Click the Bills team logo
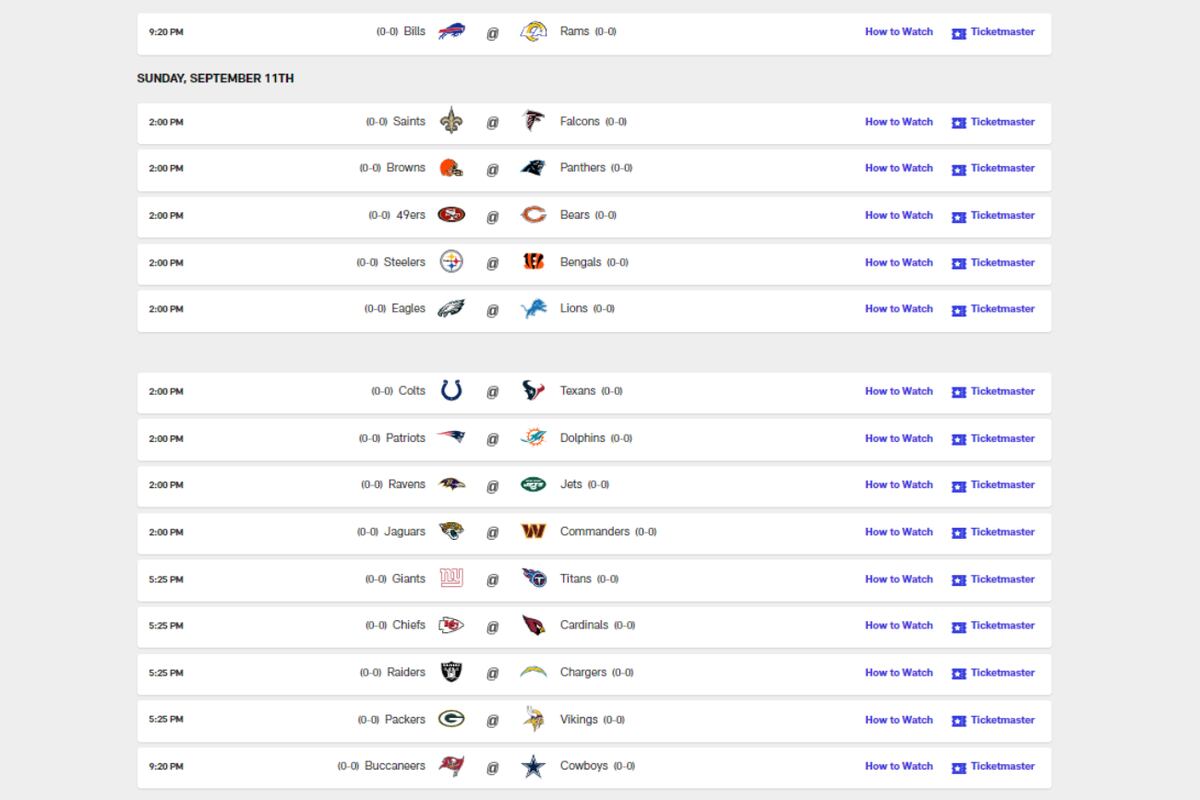Viewport: 1200px width, 800px height. tap(452, 31)
